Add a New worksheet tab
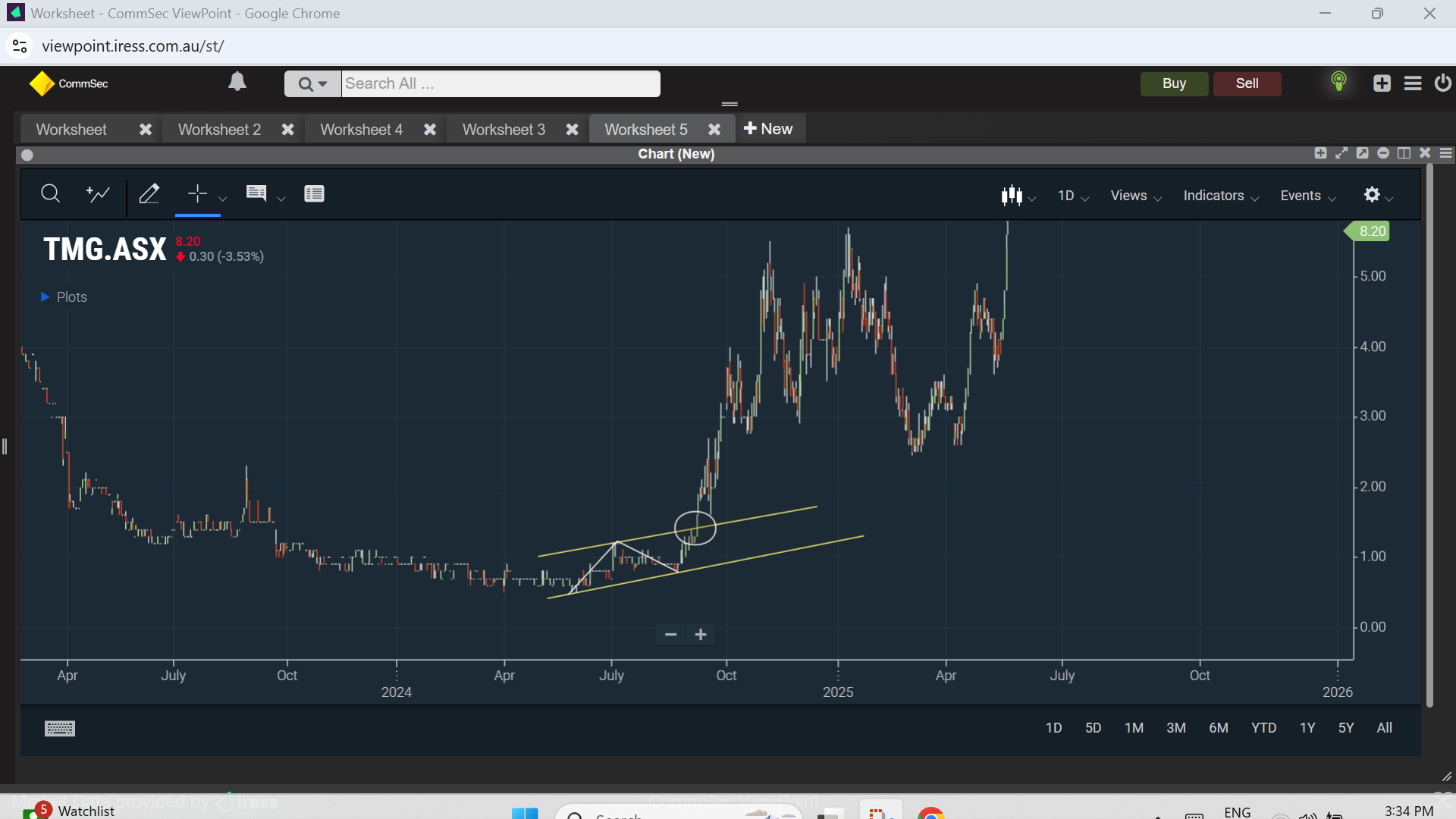This screenshot has width=1456, height=819. tap(768, 129)
